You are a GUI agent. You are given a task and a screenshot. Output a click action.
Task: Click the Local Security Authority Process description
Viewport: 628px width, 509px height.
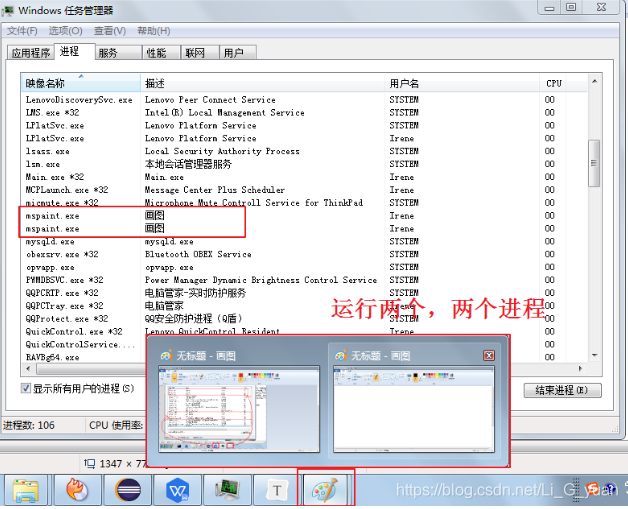point(222,151)
